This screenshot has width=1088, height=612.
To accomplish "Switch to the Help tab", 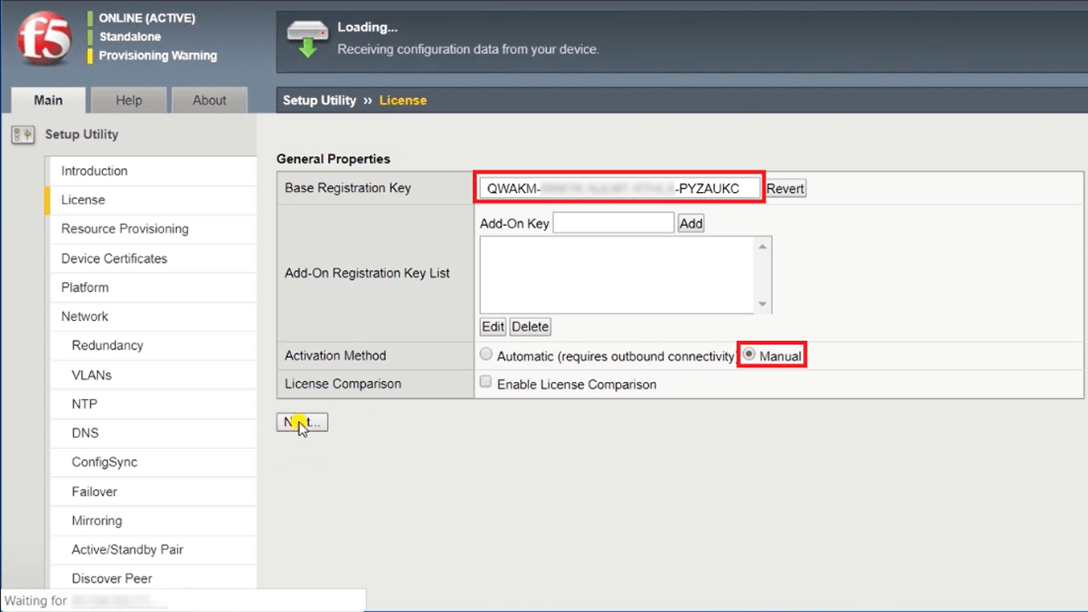I will click(128, 100).
